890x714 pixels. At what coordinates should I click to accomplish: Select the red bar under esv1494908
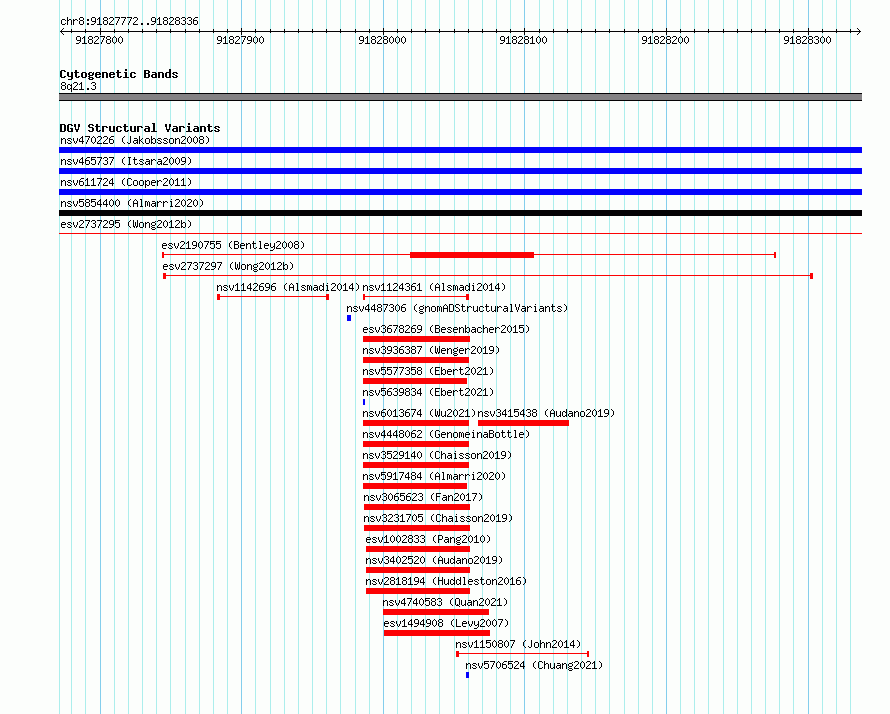pyautogui.click(x=437, y=633)
